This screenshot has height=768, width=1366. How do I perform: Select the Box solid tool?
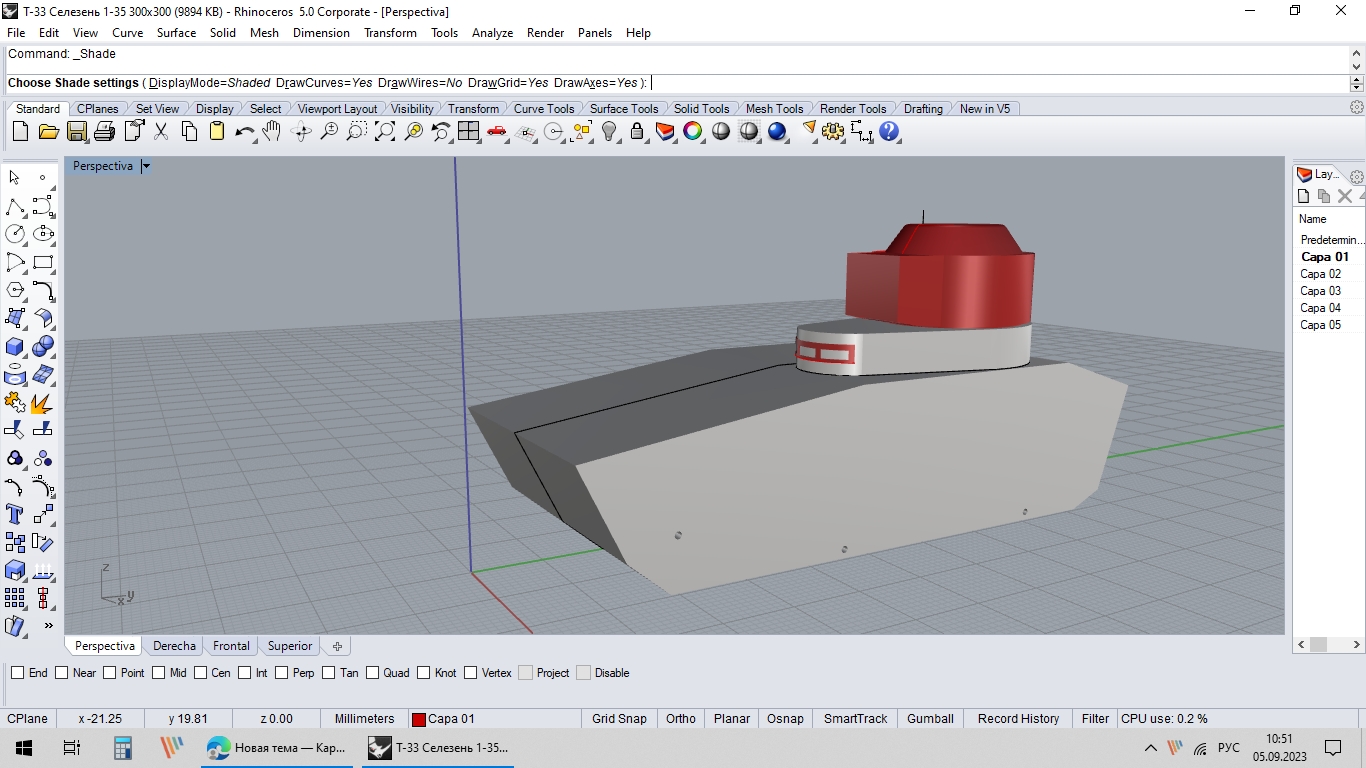(15, 346)
